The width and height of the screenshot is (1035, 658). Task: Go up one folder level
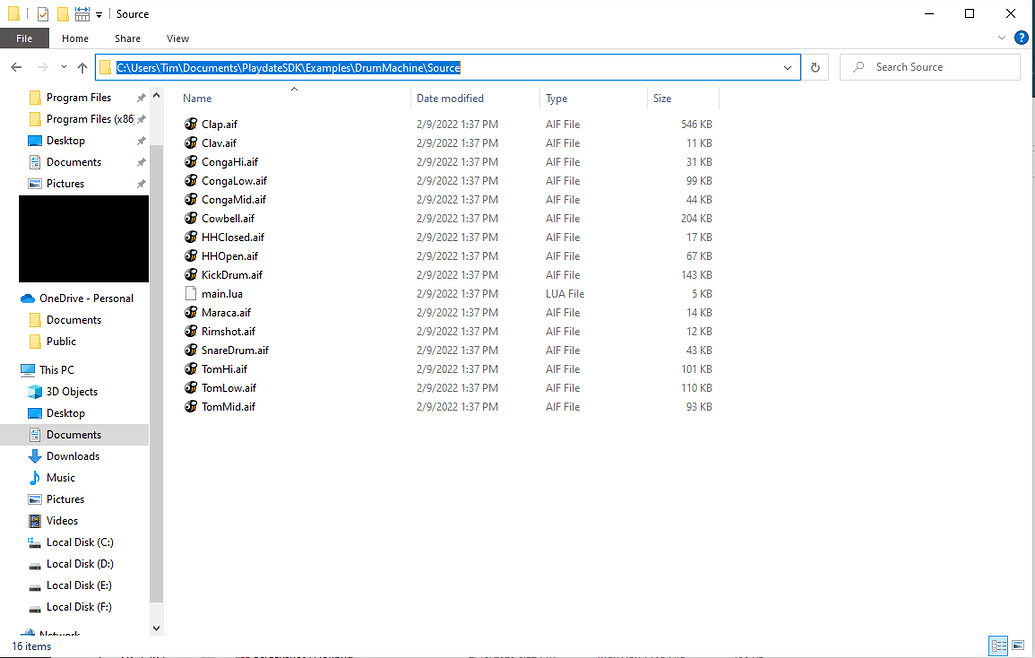[x=81, y=67]
